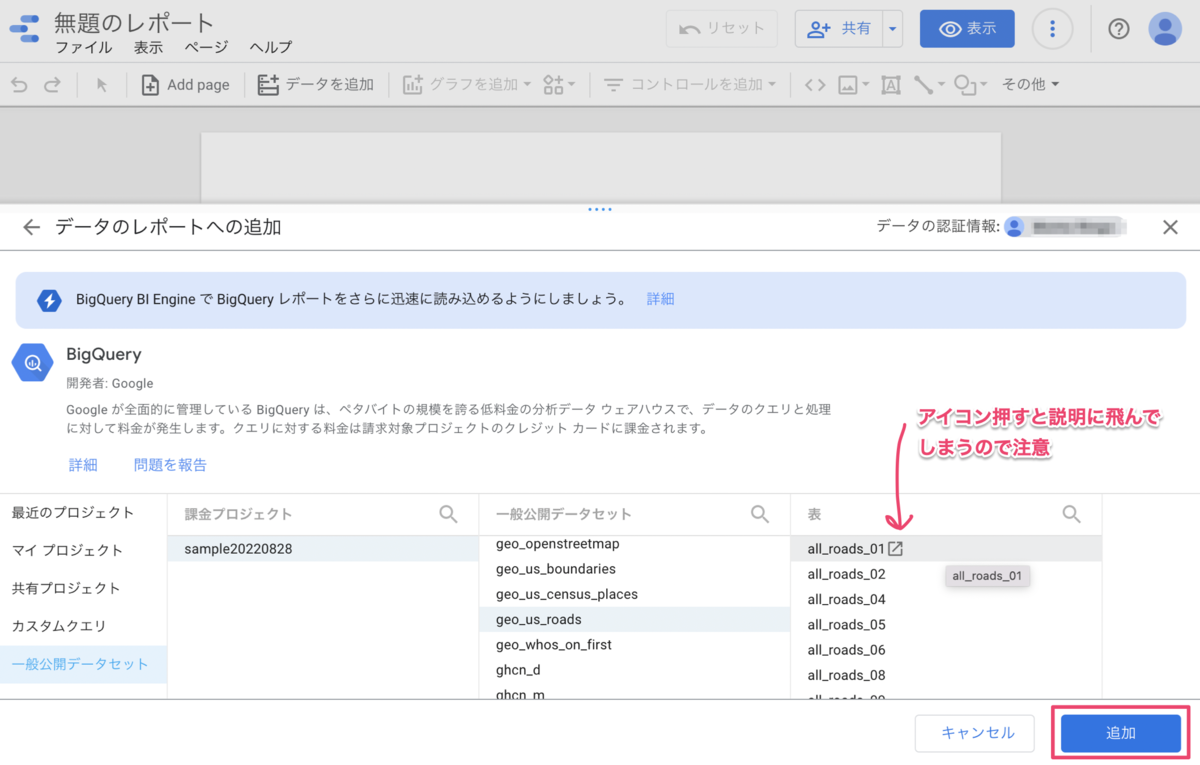The image size is (1200, 765).
Task: Select table all_roads_06
Action: [946, 650]
